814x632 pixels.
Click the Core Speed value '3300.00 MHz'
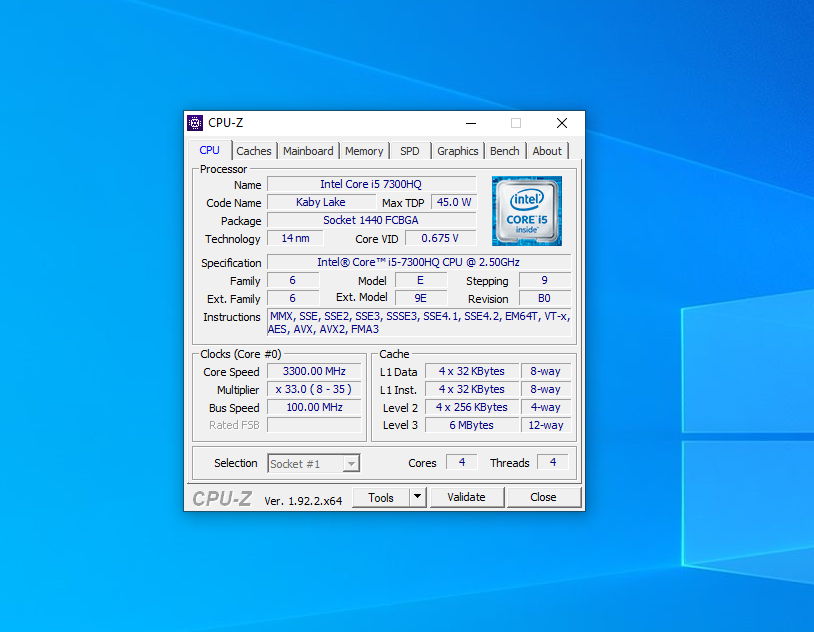pyautogui.click(x=314, y=371)
